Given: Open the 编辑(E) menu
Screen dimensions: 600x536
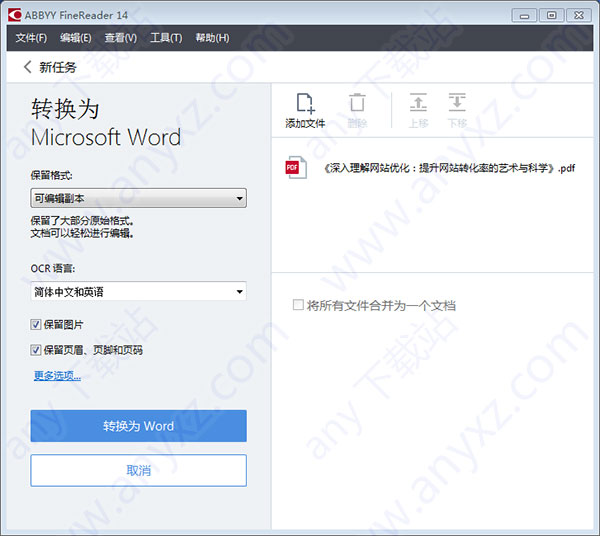Looking at the screenshot, I should click(76, 38).
